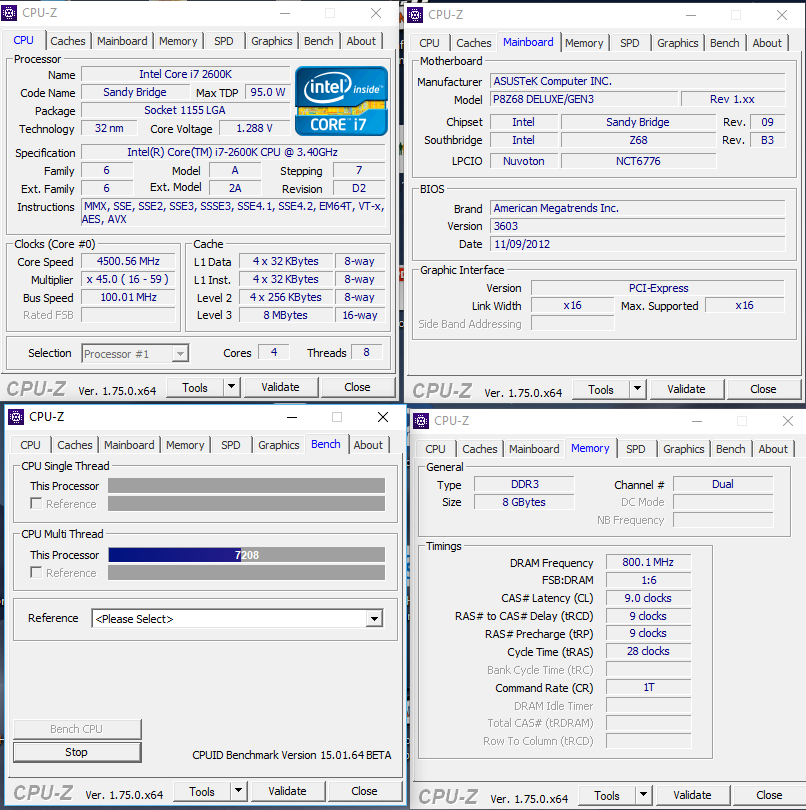Image resolution: width=806 pixels, height=810 pixels.
Task: Click the Bench CPU button
Action: (x=77, y=729)
